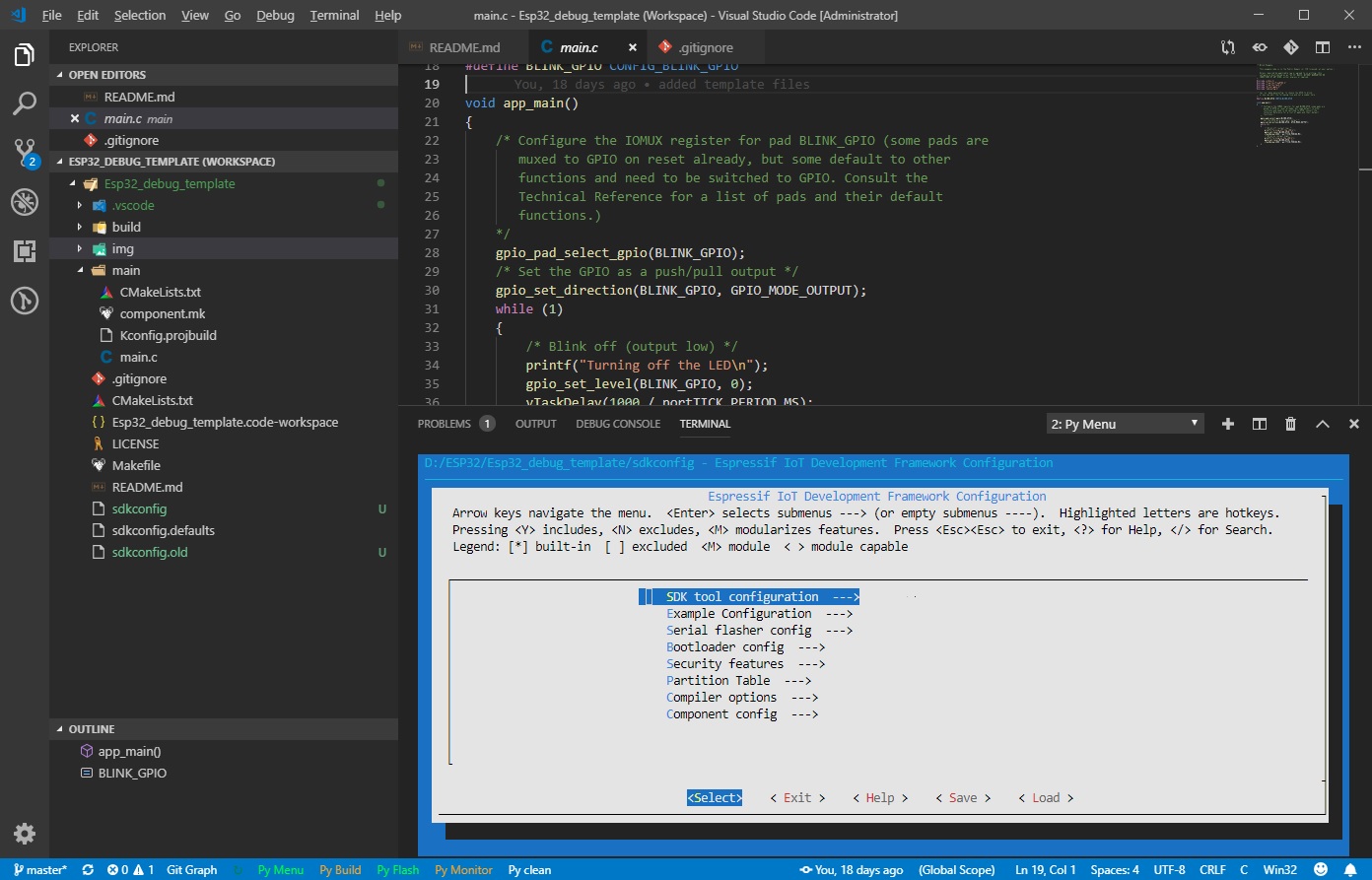1372x880 pixels.
Task: Toggle file blame annotations eye icon
Action: point(1260,47)
